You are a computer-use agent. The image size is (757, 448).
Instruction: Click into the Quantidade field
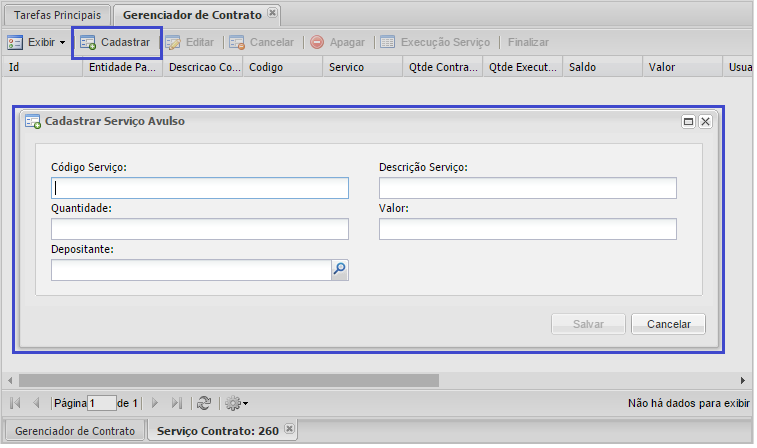[200, 229]
